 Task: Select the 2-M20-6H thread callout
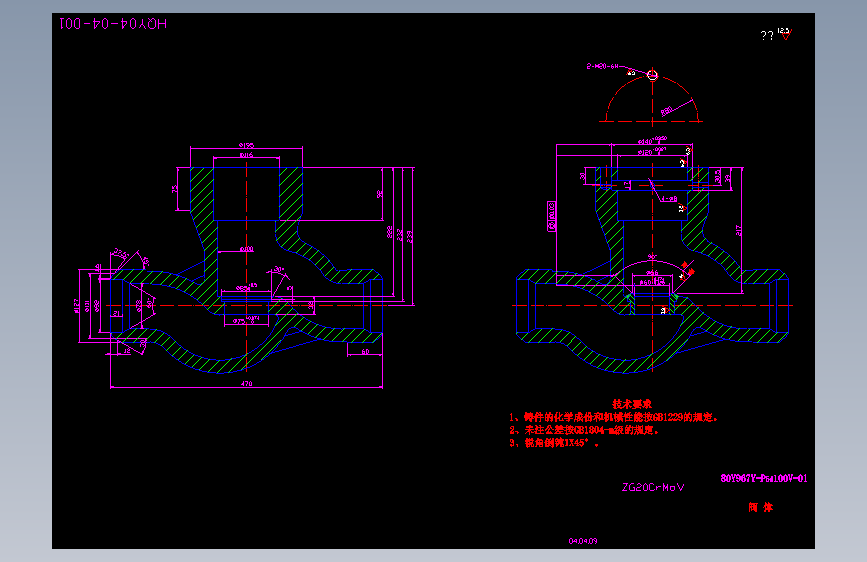point(603,66)
